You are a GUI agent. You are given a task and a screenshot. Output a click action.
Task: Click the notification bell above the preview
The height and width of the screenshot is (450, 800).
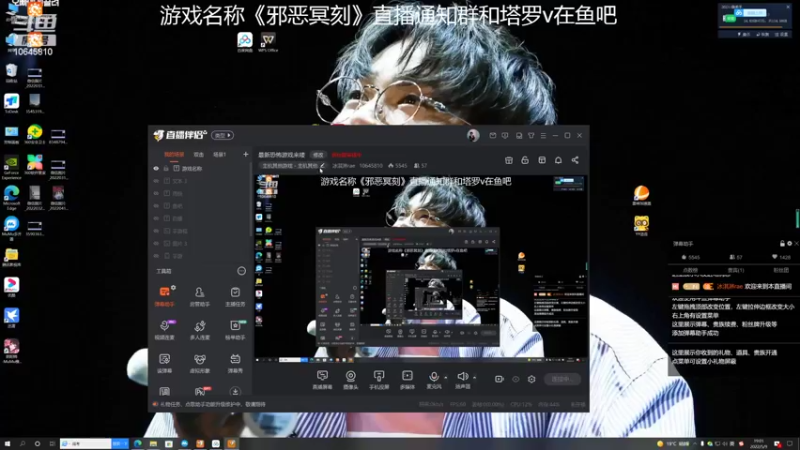tap(558, 160)
